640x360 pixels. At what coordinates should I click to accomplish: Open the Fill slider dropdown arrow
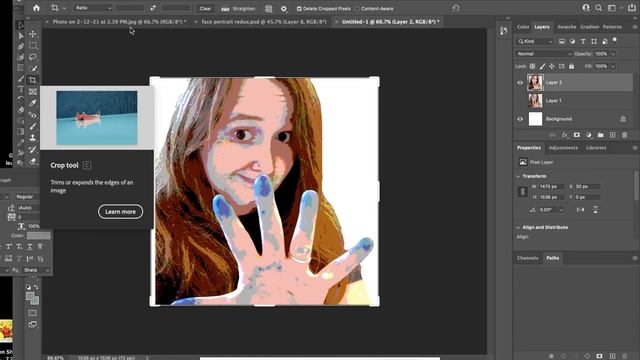tap(613, 66)
